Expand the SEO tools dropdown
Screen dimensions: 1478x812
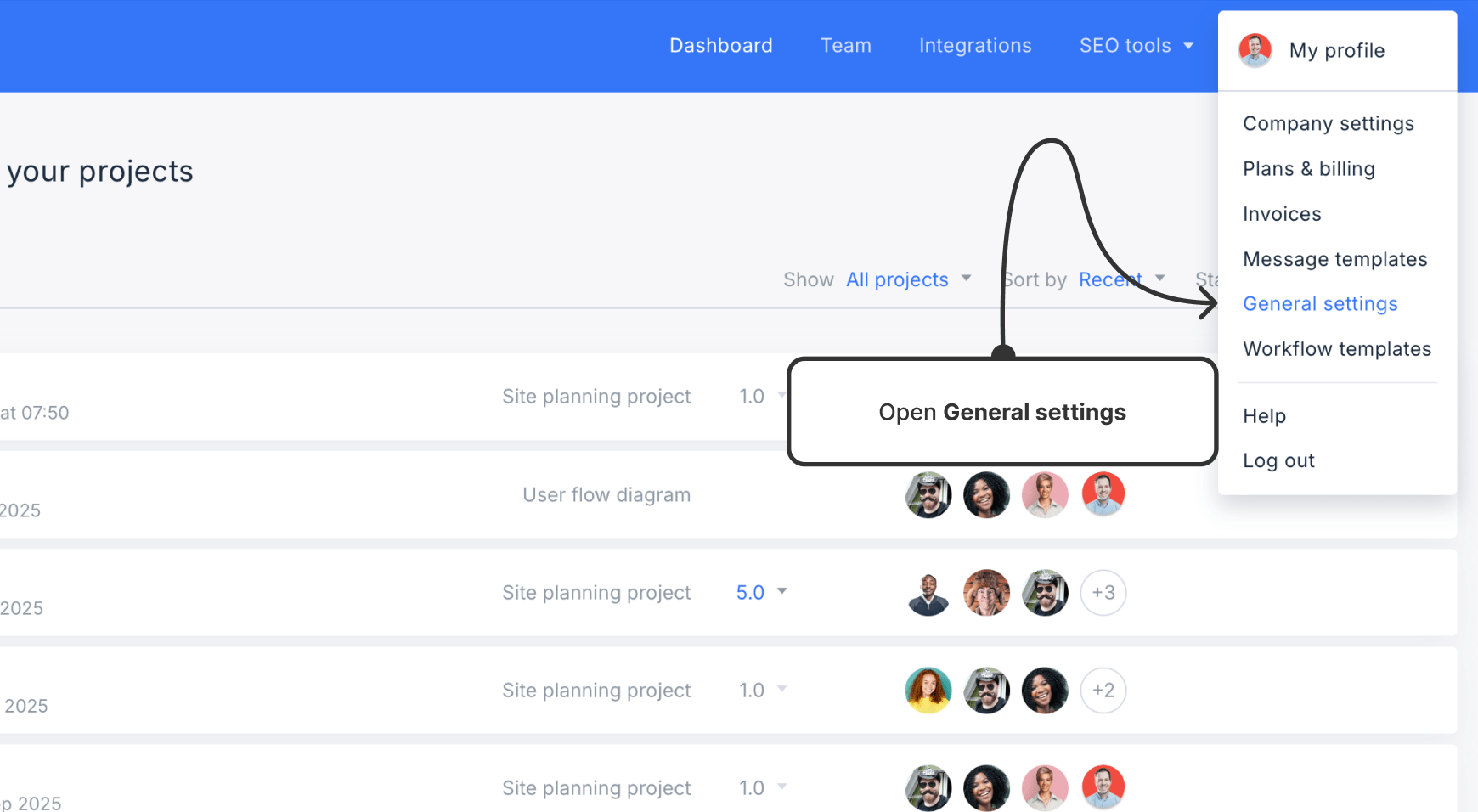[x=1137, y=46]
